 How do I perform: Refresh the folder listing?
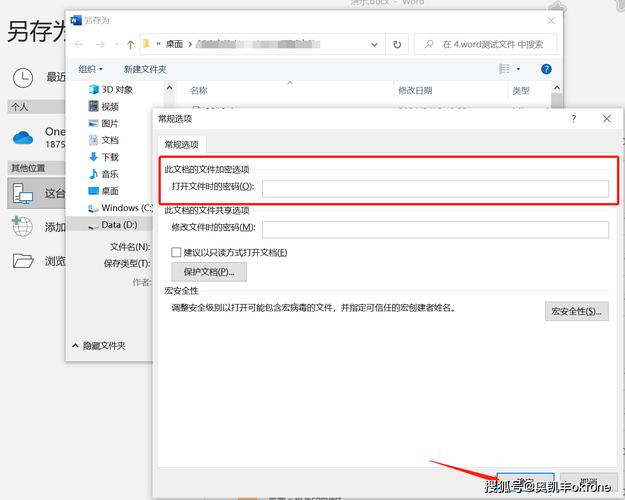click(397, 44)
